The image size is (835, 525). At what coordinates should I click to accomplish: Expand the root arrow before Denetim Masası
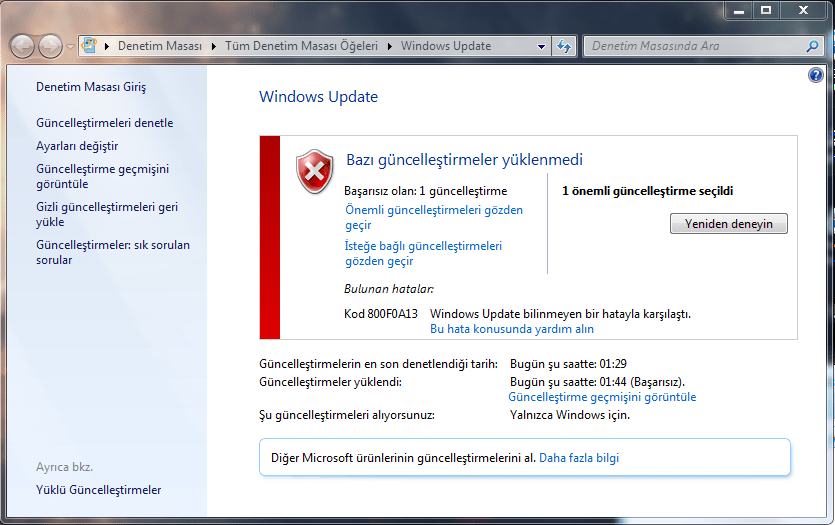[x=107, y=46]
